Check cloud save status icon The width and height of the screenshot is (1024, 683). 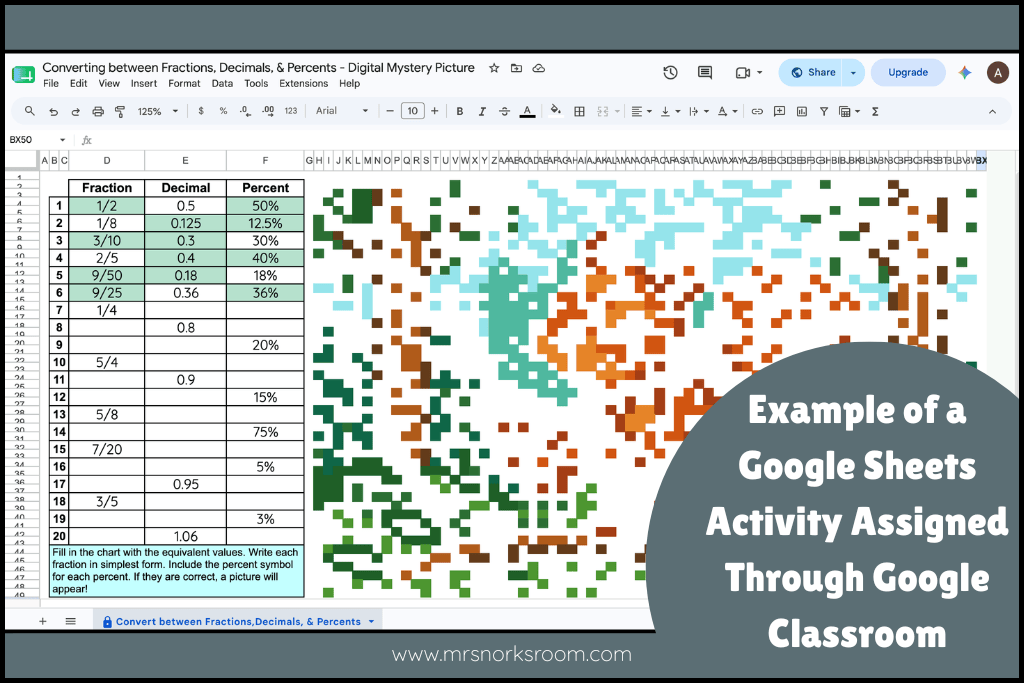pyautogui.click(x=539, y=68)
